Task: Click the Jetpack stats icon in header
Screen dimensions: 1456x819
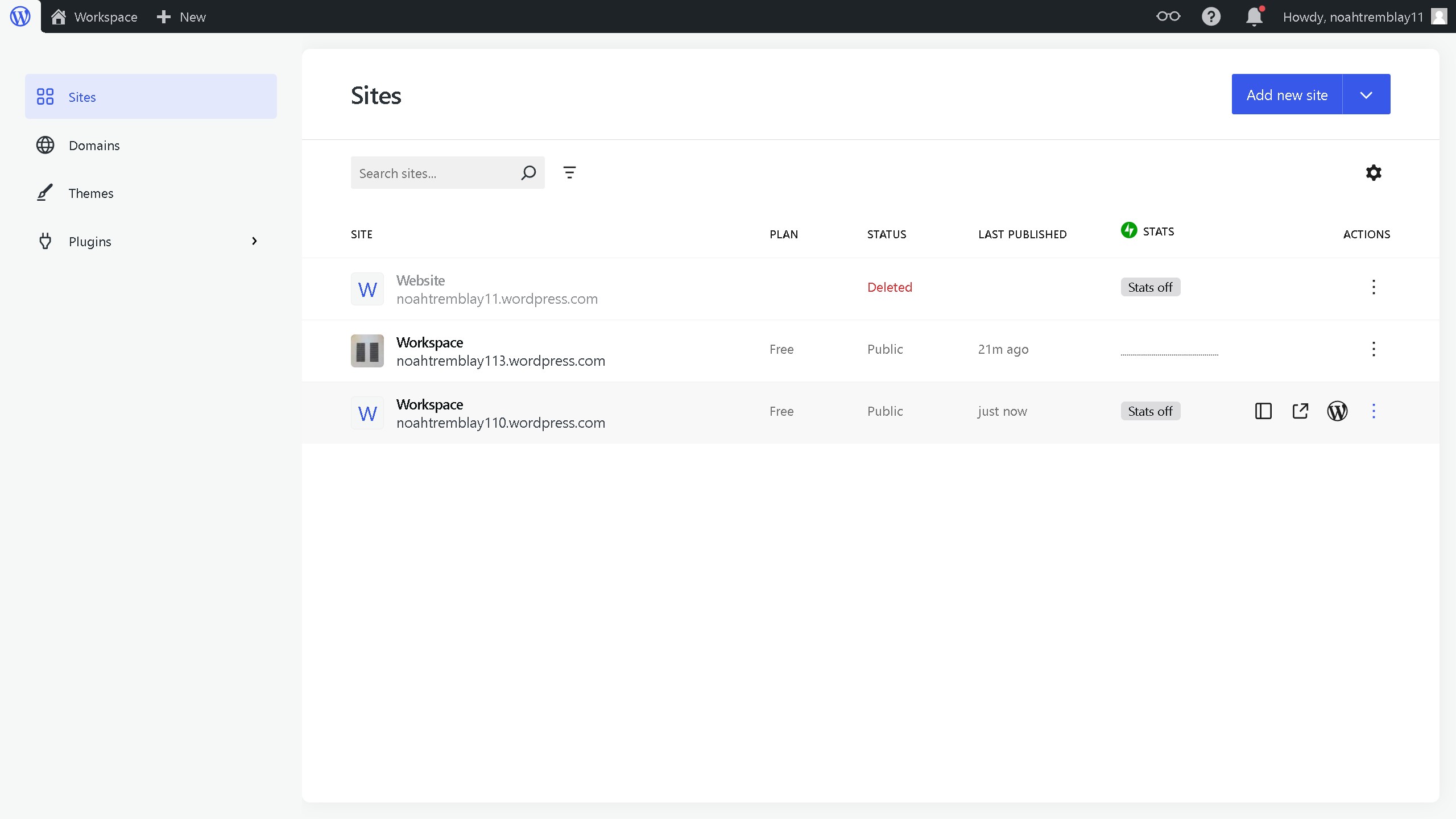Action: [x=1130, y=230]
